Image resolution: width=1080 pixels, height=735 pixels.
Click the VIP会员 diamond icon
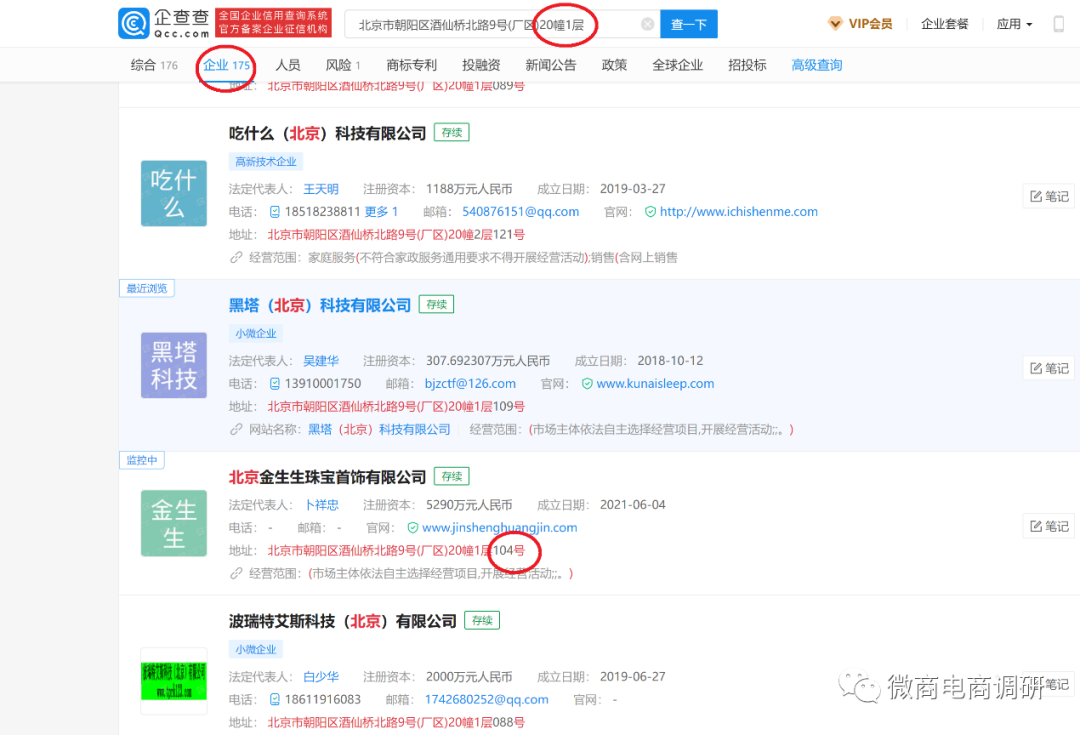click(834, 22)
